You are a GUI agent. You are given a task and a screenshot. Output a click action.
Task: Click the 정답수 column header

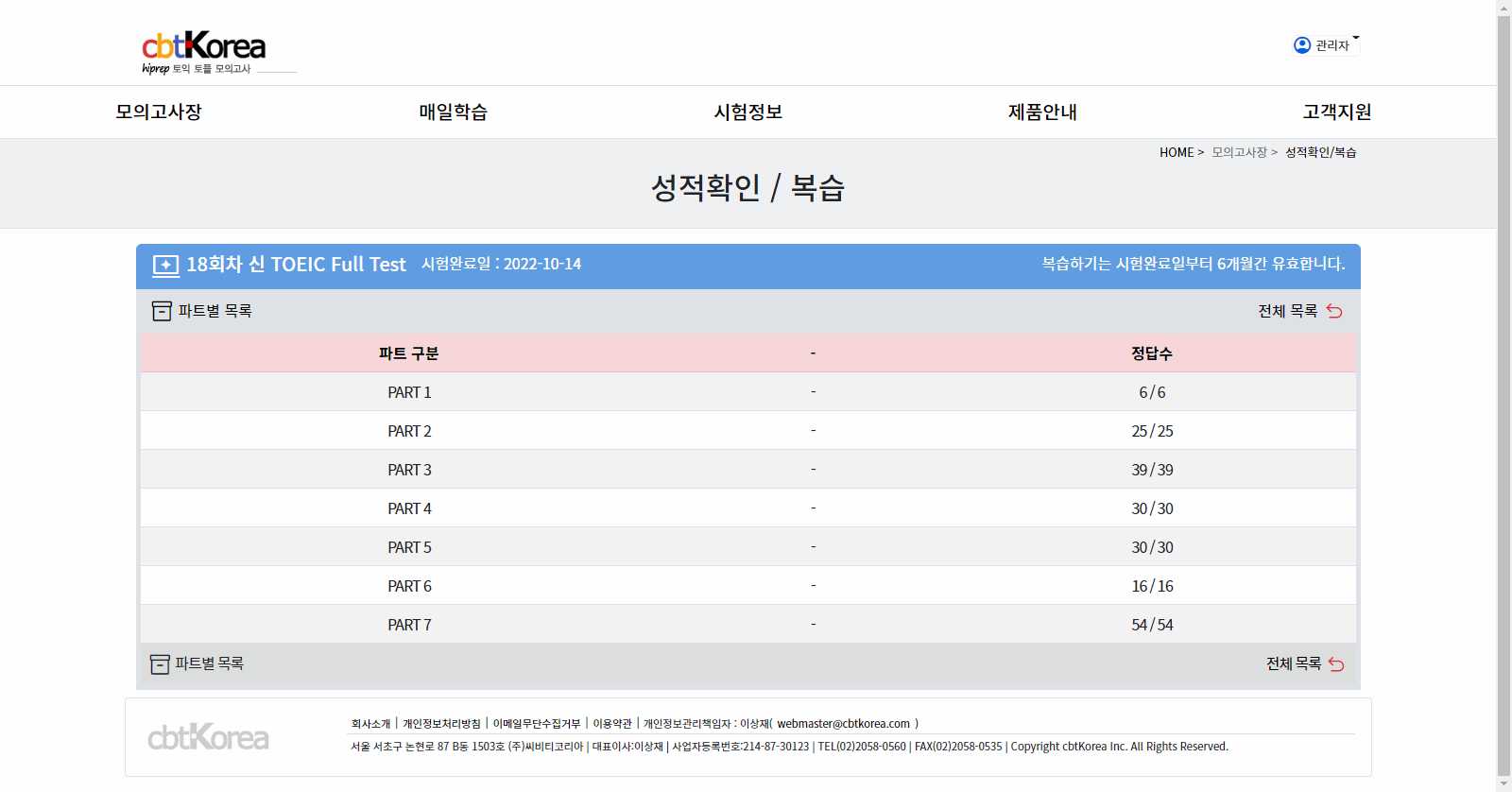pos(1152,353)
